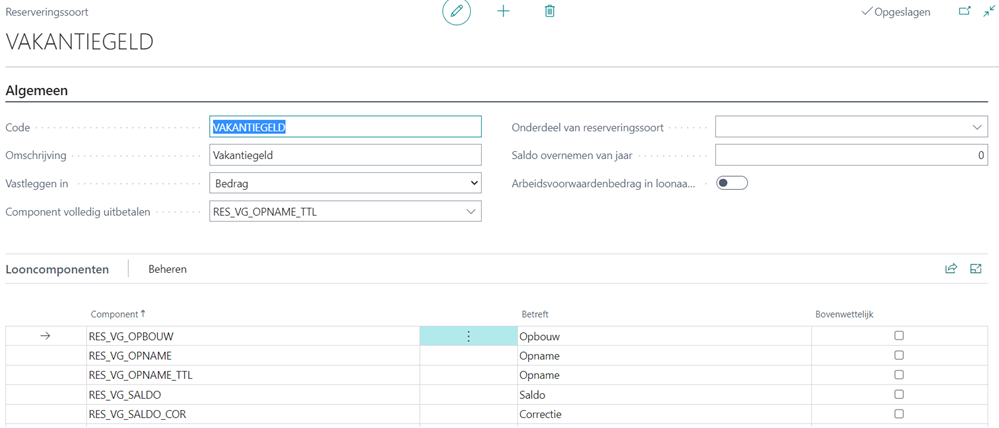Click the collapse page arrows icon
The height and width of the screenshot is (428, 999).
click(x=989, y=12)
